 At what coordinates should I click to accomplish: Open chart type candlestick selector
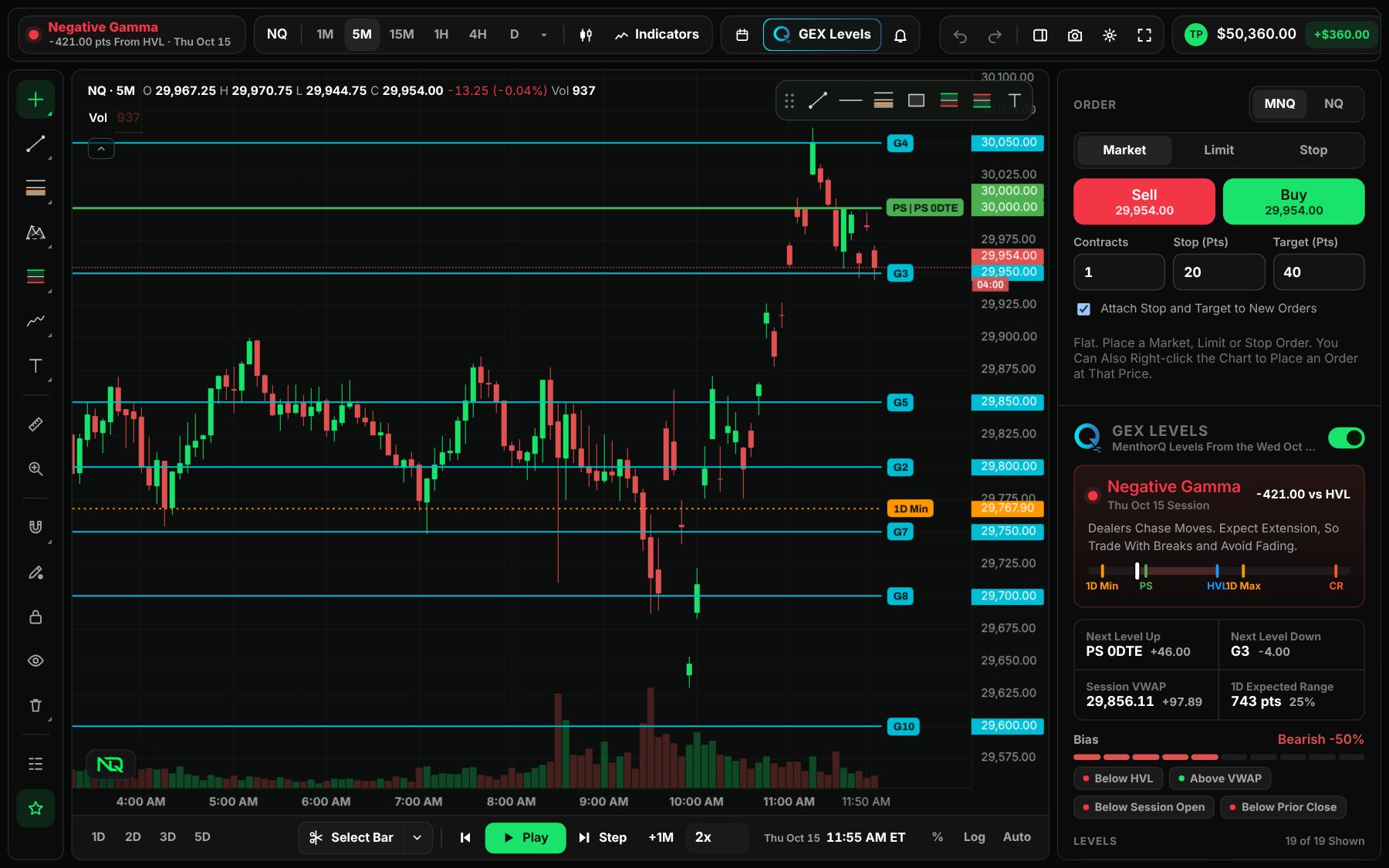(x=586, y=35)
